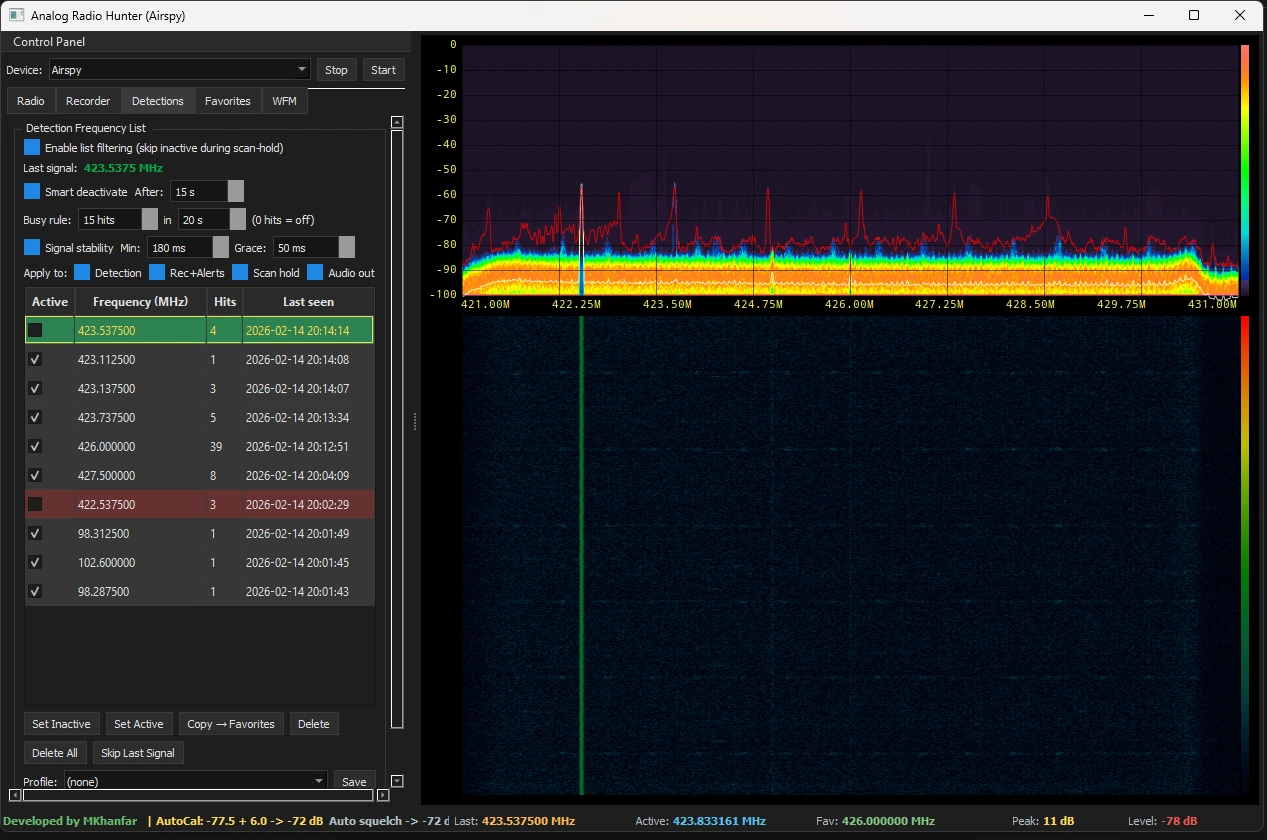This screenshot has height=840, width=1267.
Task: Click the scroll-up arrow above the Detection panel
Action: point(396,121)
